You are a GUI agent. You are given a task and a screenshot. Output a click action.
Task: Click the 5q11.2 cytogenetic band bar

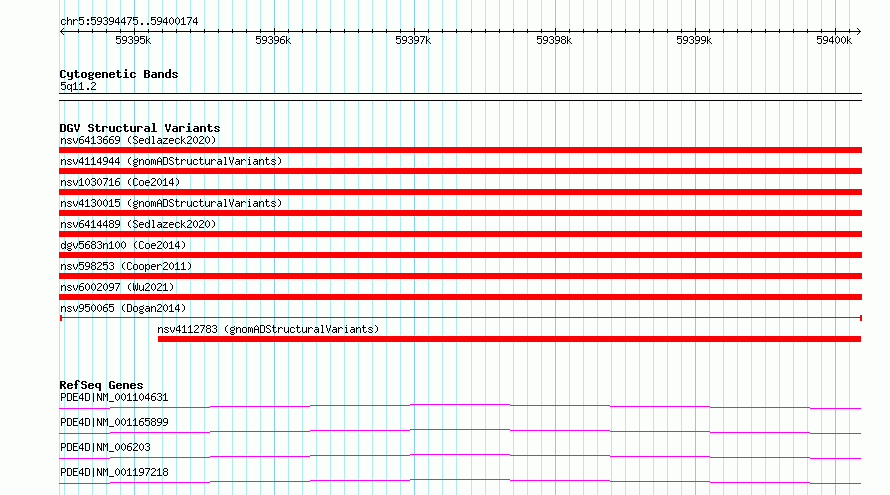tap(460, 97)
